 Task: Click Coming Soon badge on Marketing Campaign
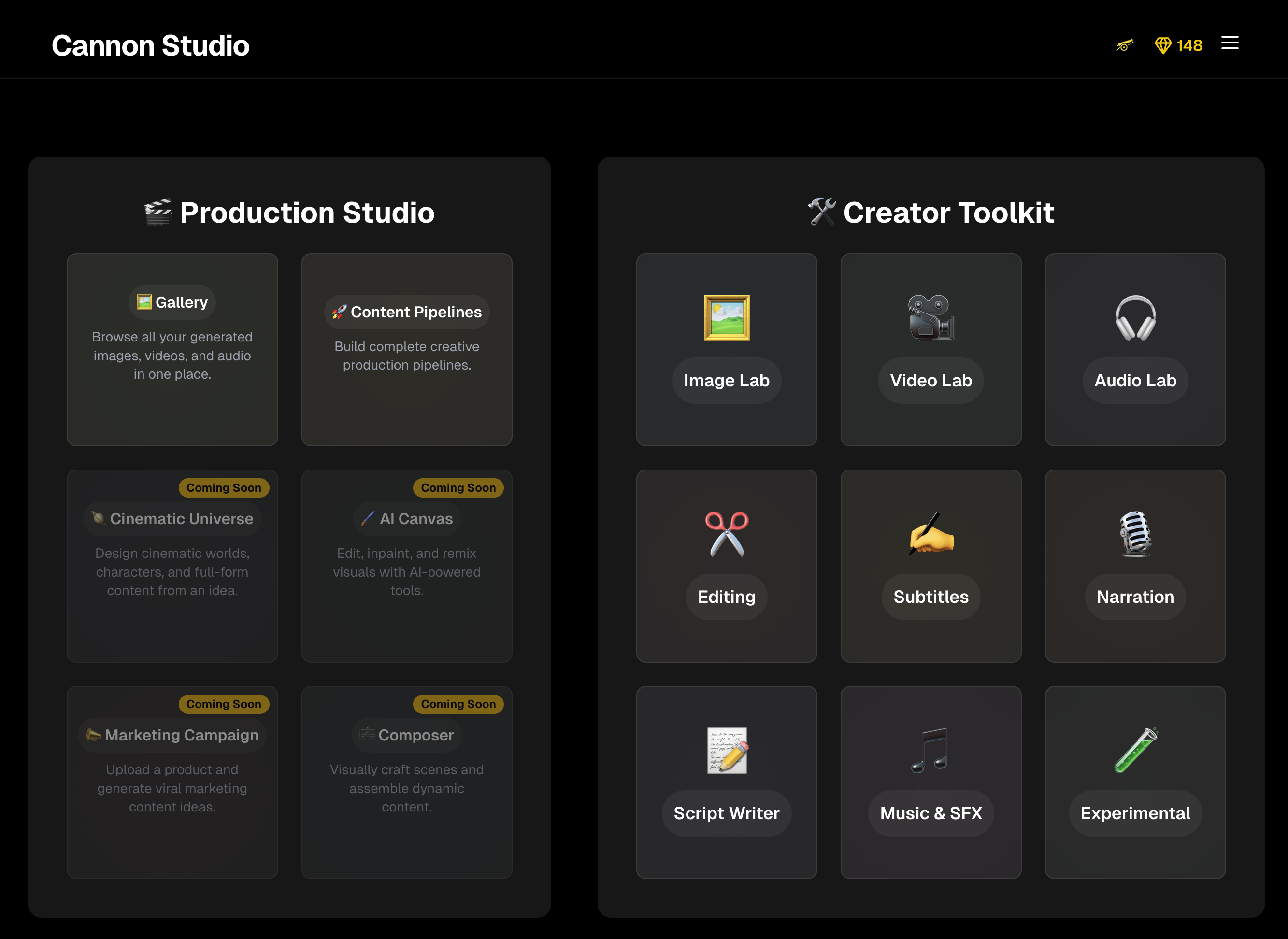(x=223, y=704)
